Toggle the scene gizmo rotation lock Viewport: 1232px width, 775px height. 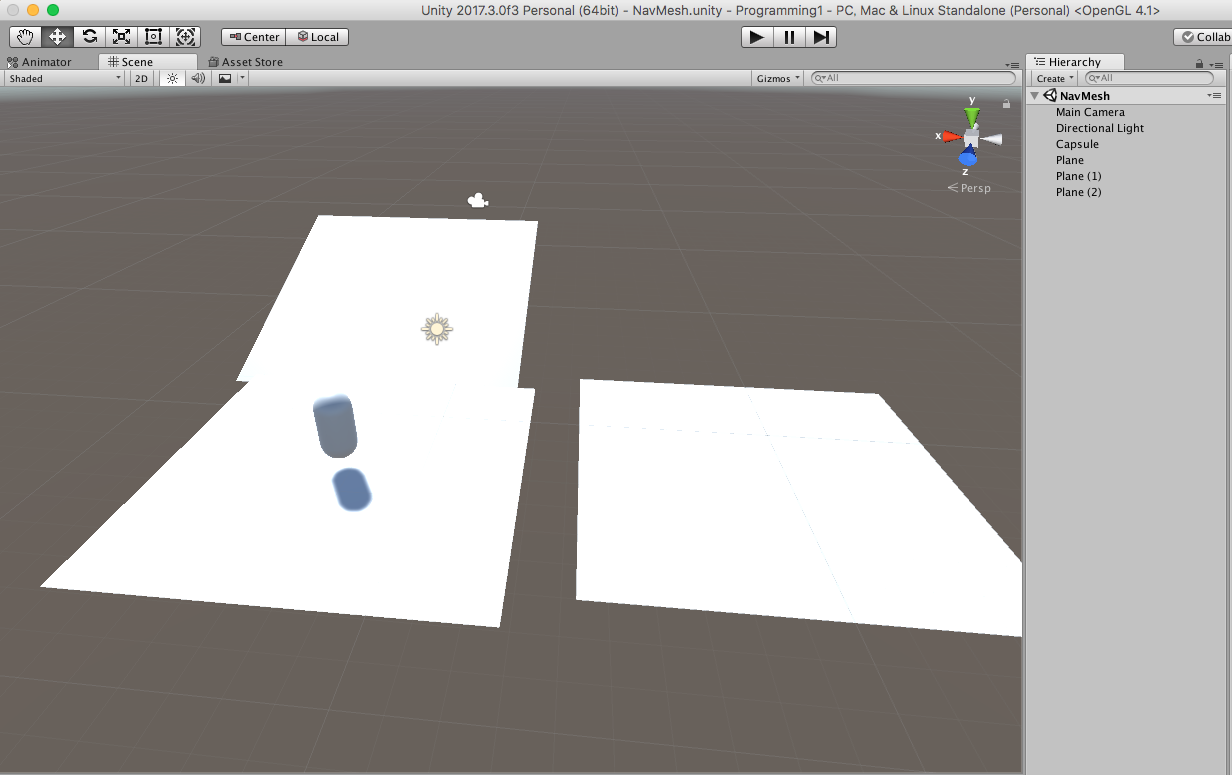click(x=1006, y=103)
